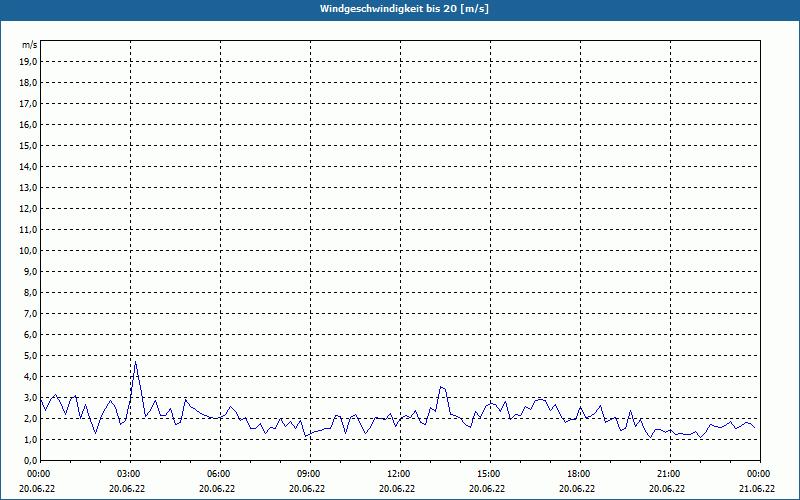Select the 19,0 y-axis label
The image size is (800, 500).
(x=28, y=62)
